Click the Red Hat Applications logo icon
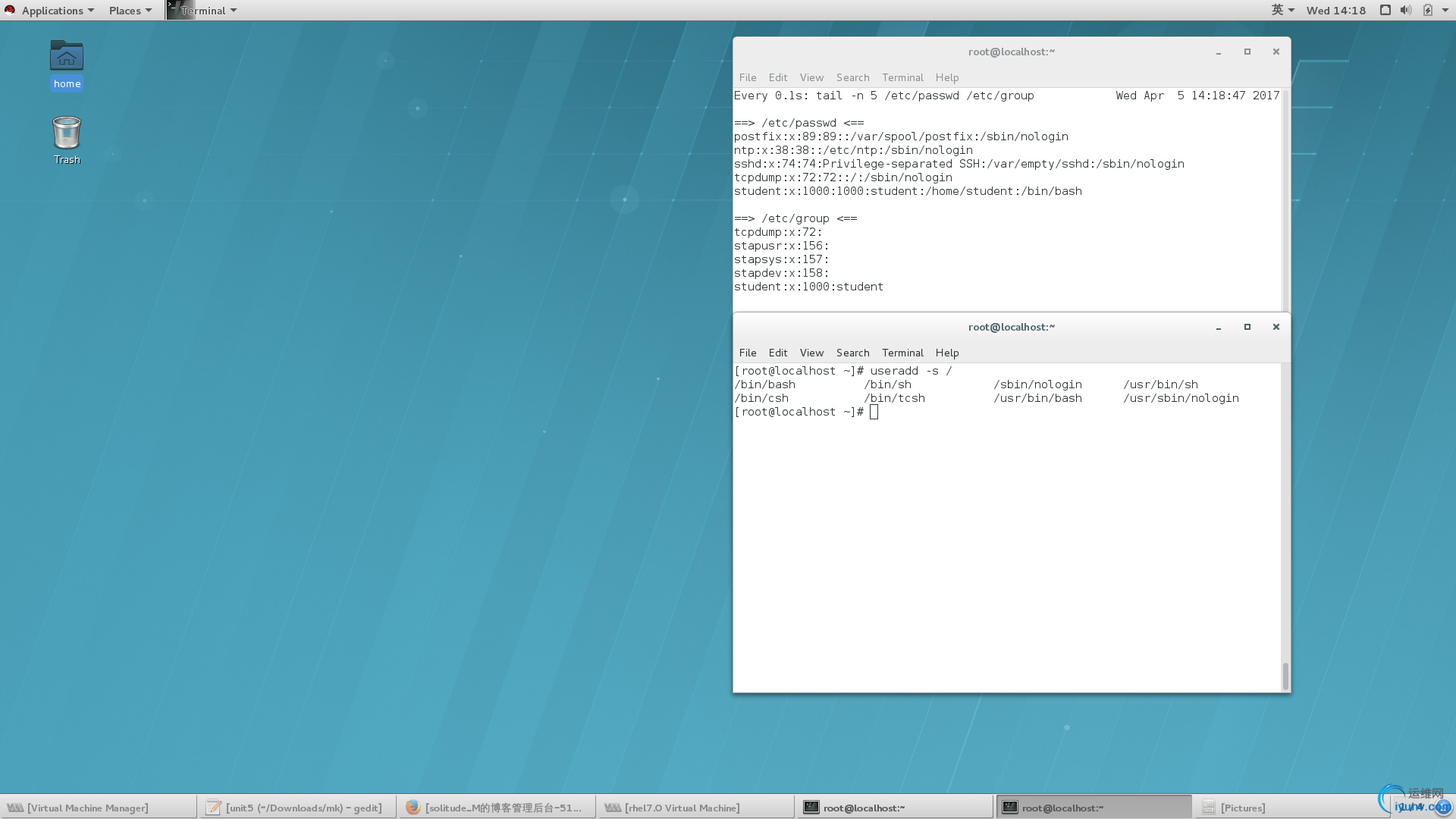 (x=10, y=10)
